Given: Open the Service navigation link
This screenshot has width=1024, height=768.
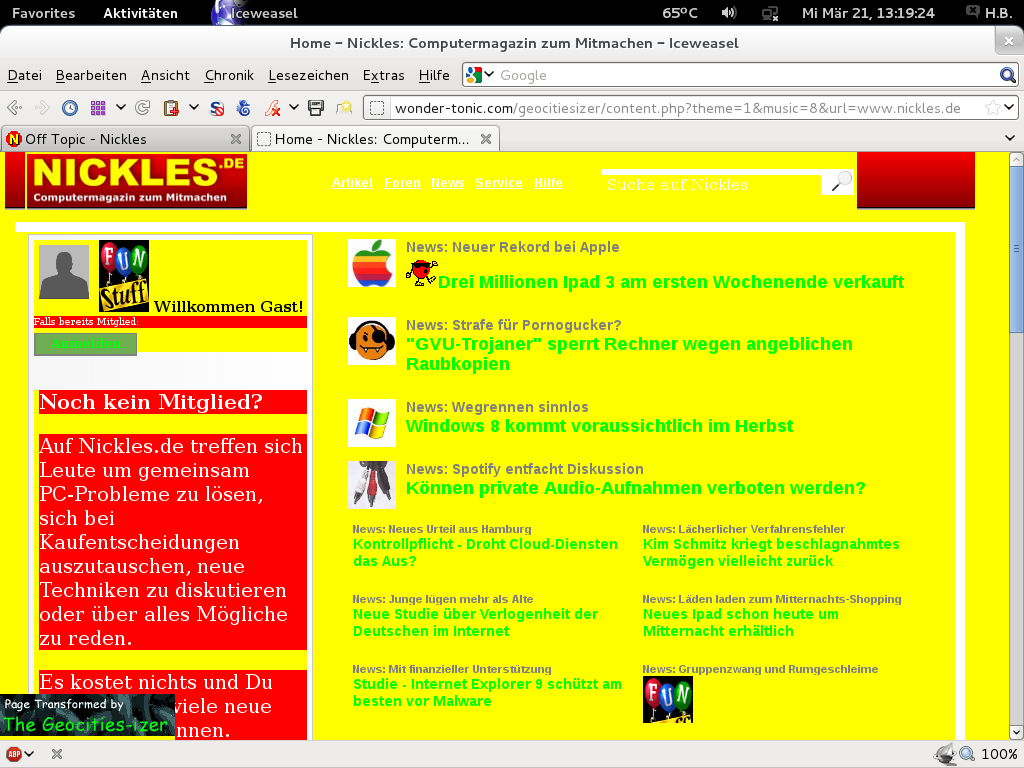Looking at the screenshot, I should 499,183.
